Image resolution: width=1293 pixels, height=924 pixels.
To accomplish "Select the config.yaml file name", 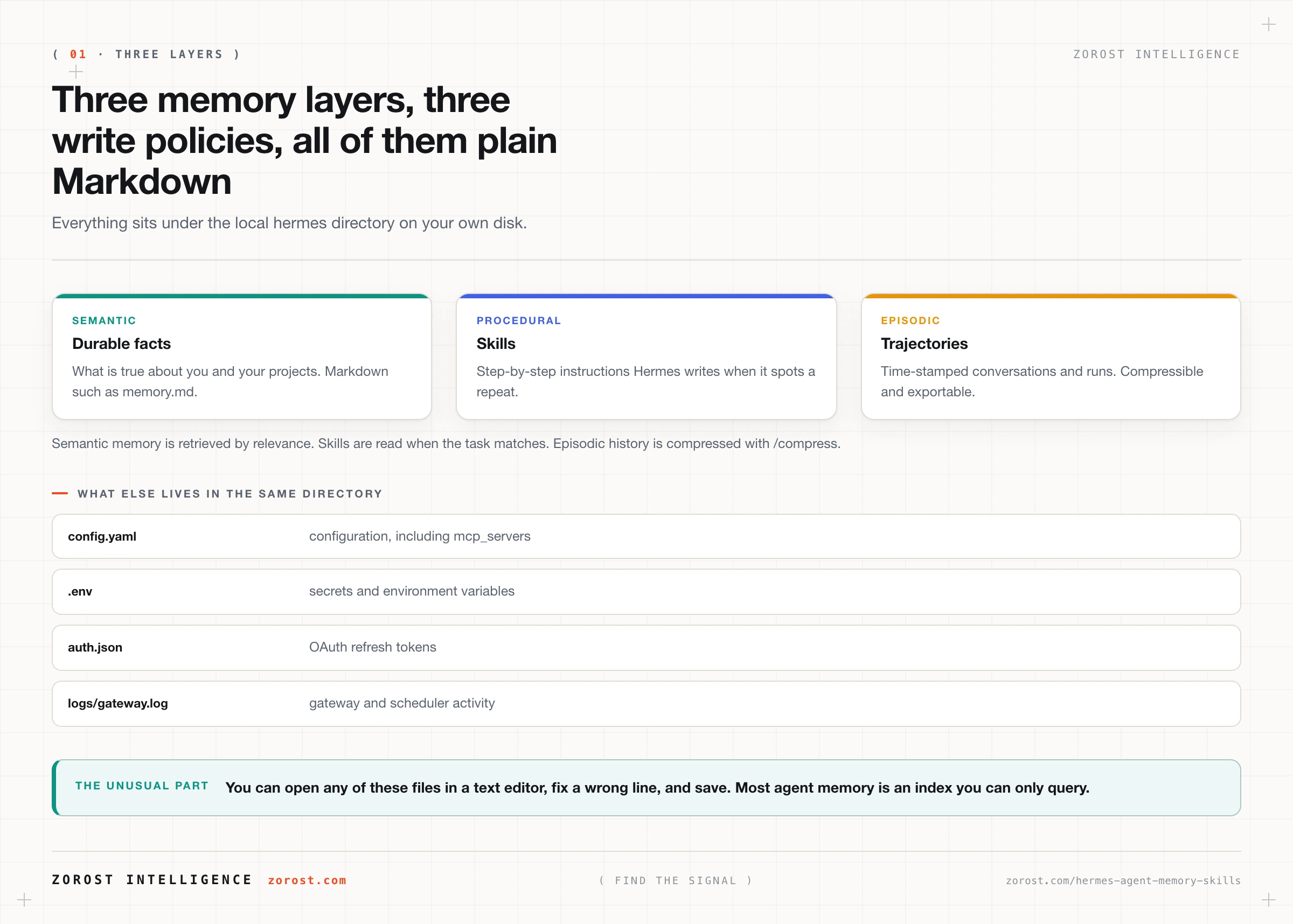I will [102, 536].
